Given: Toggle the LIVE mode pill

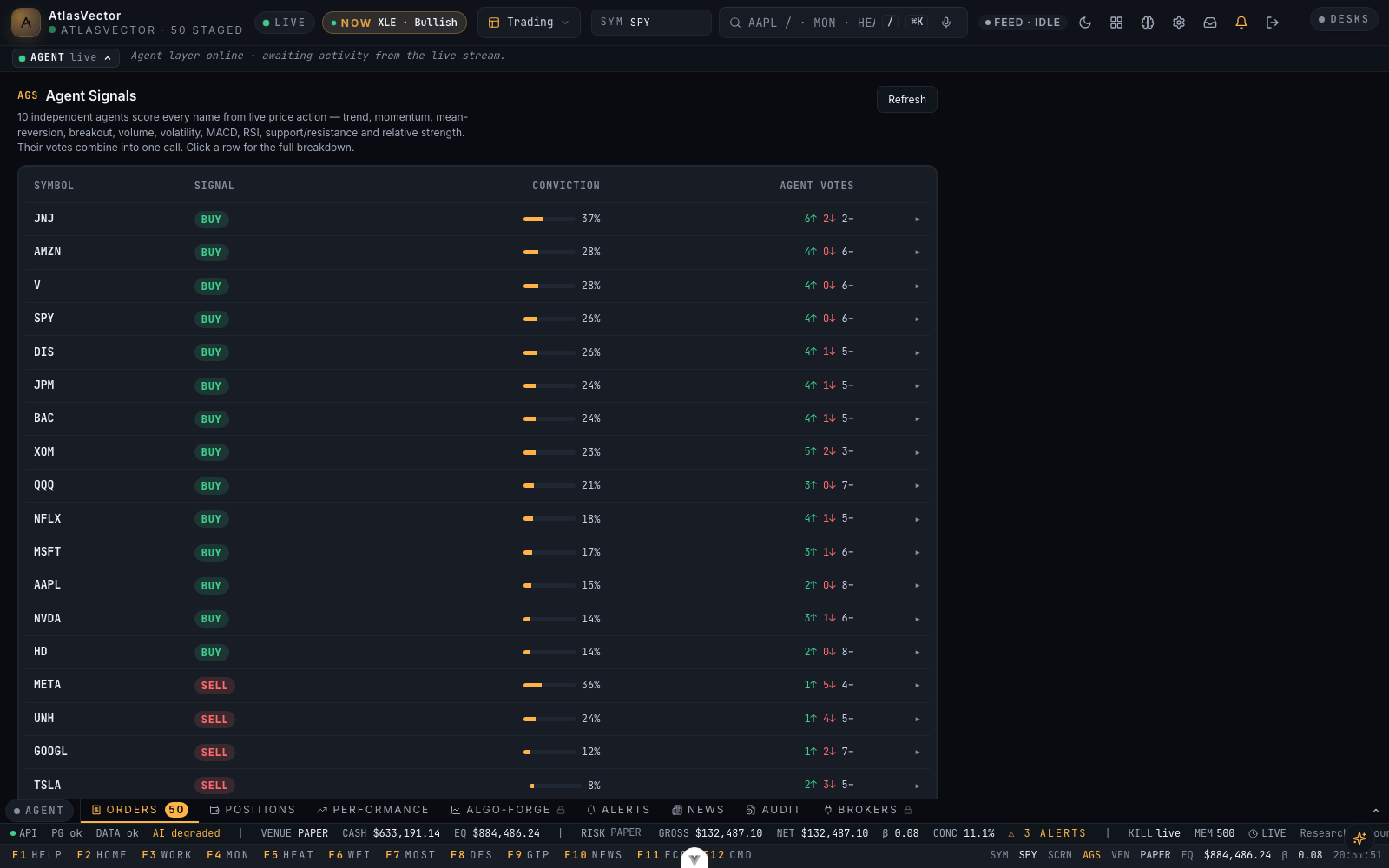Looking at the screenshot, I should tap(284, 23).
